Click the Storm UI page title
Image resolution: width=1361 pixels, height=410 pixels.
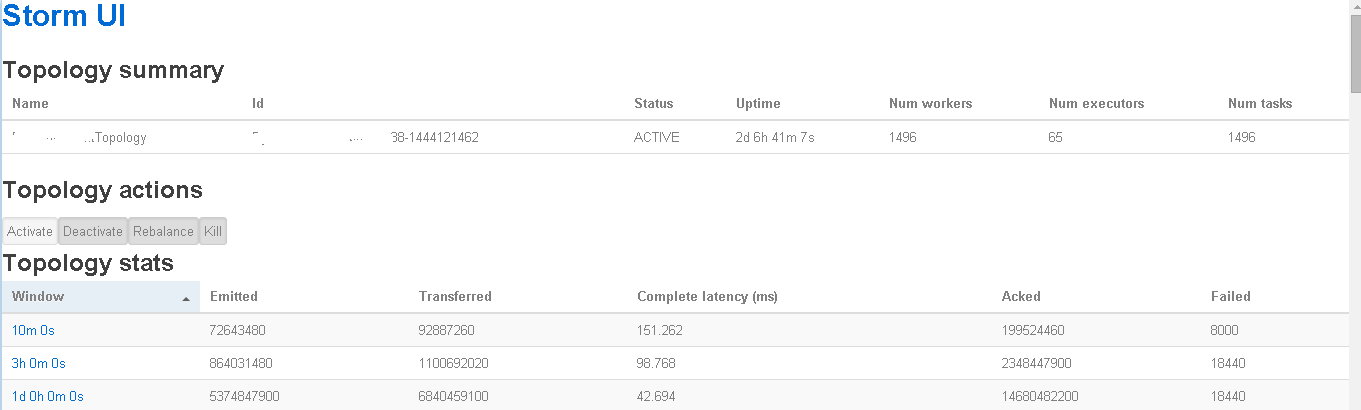(x=65, y=17)
